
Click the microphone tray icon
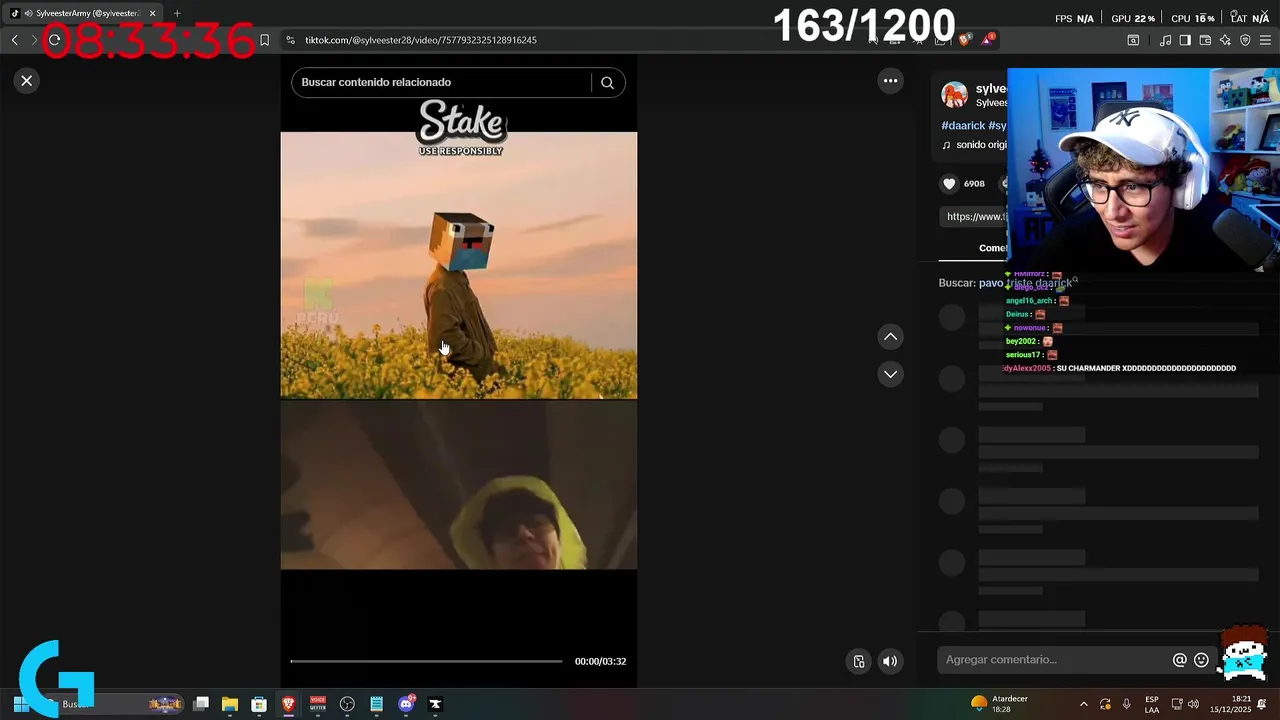pos(1127,704)
